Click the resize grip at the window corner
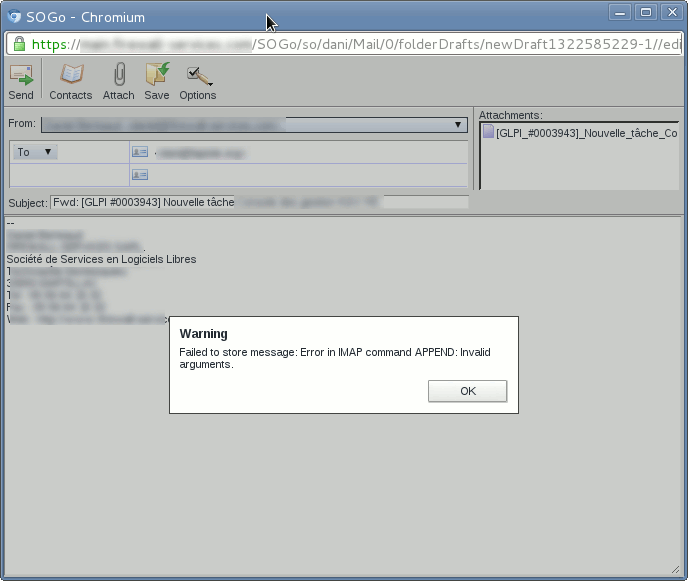688x581 pixels. pos(675,566)
